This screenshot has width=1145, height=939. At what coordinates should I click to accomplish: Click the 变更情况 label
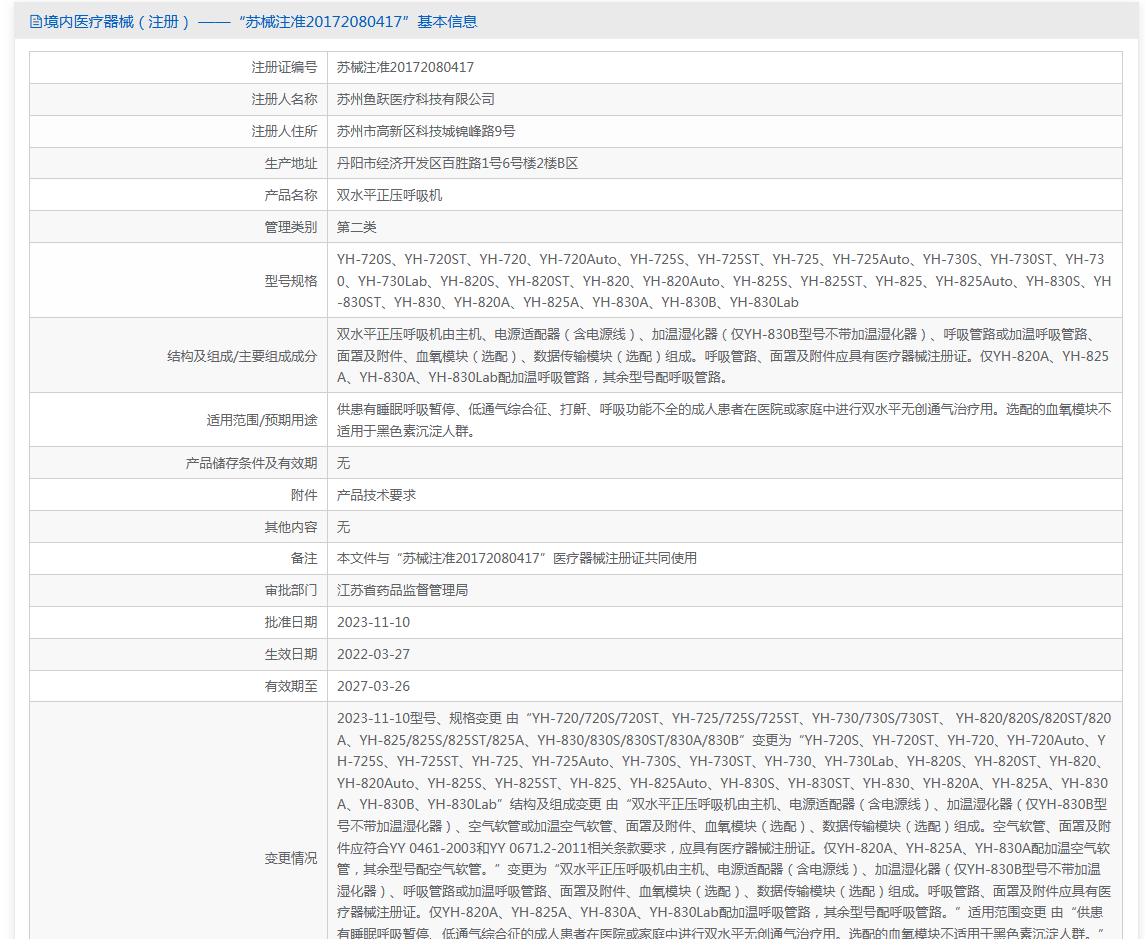click(x=291, y=859)
